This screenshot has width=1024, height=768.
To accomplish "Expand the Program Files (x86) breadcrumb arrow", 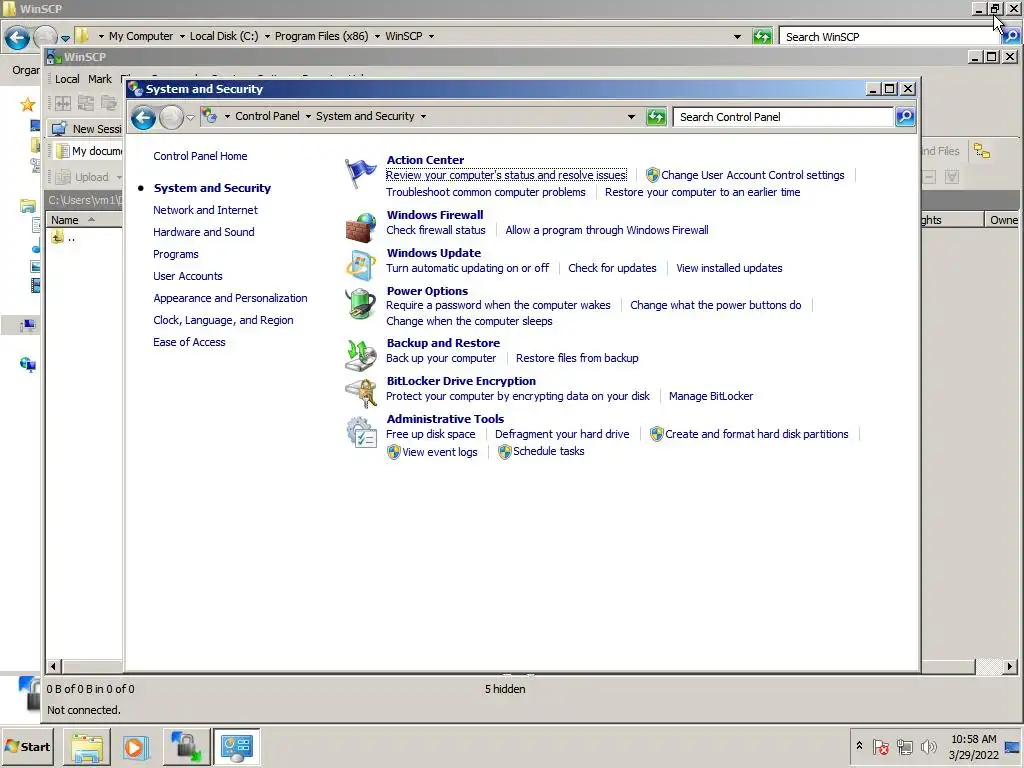I will tap(377, 37).
